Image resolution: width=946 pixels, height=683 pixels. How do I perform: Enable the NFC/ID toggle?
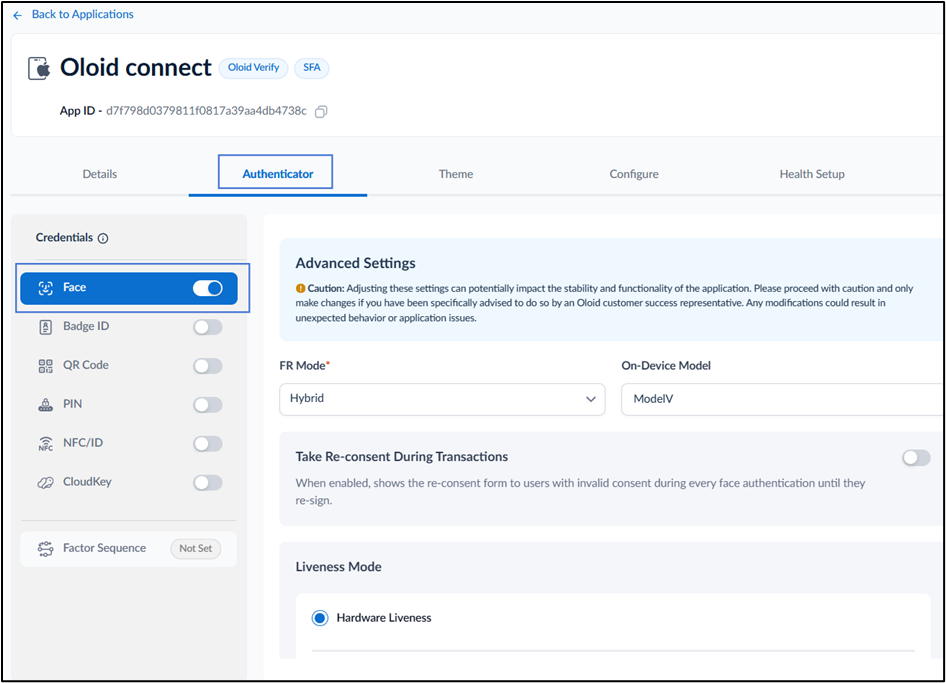coord(208,443)
